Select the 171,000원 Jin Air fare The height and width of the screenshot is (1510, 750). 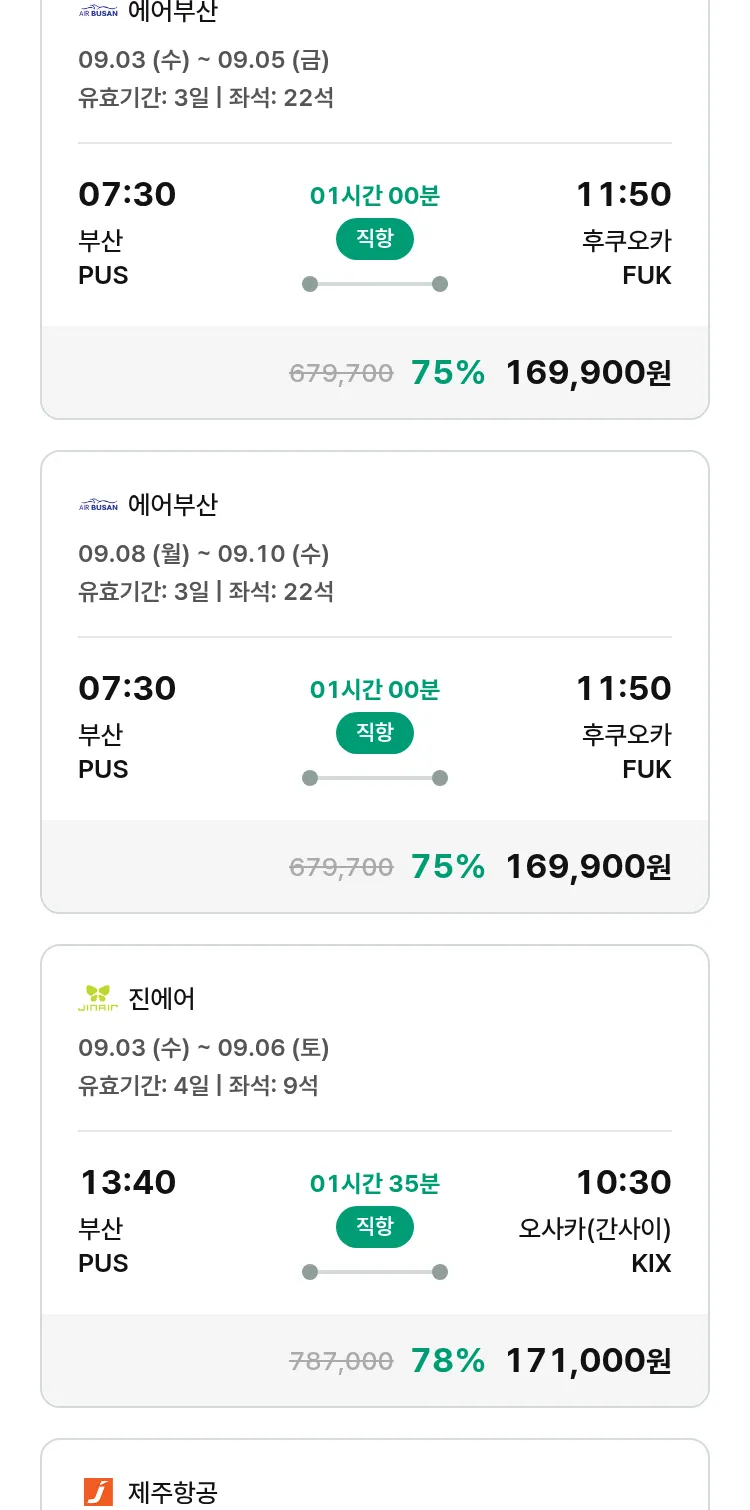[x=588, y=1360]
